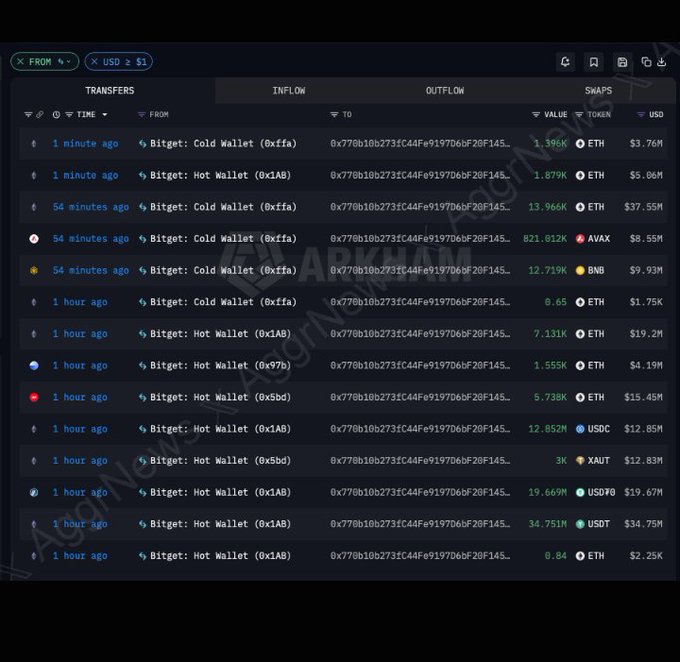Click the alert bell icon

[x=565, y=62]
